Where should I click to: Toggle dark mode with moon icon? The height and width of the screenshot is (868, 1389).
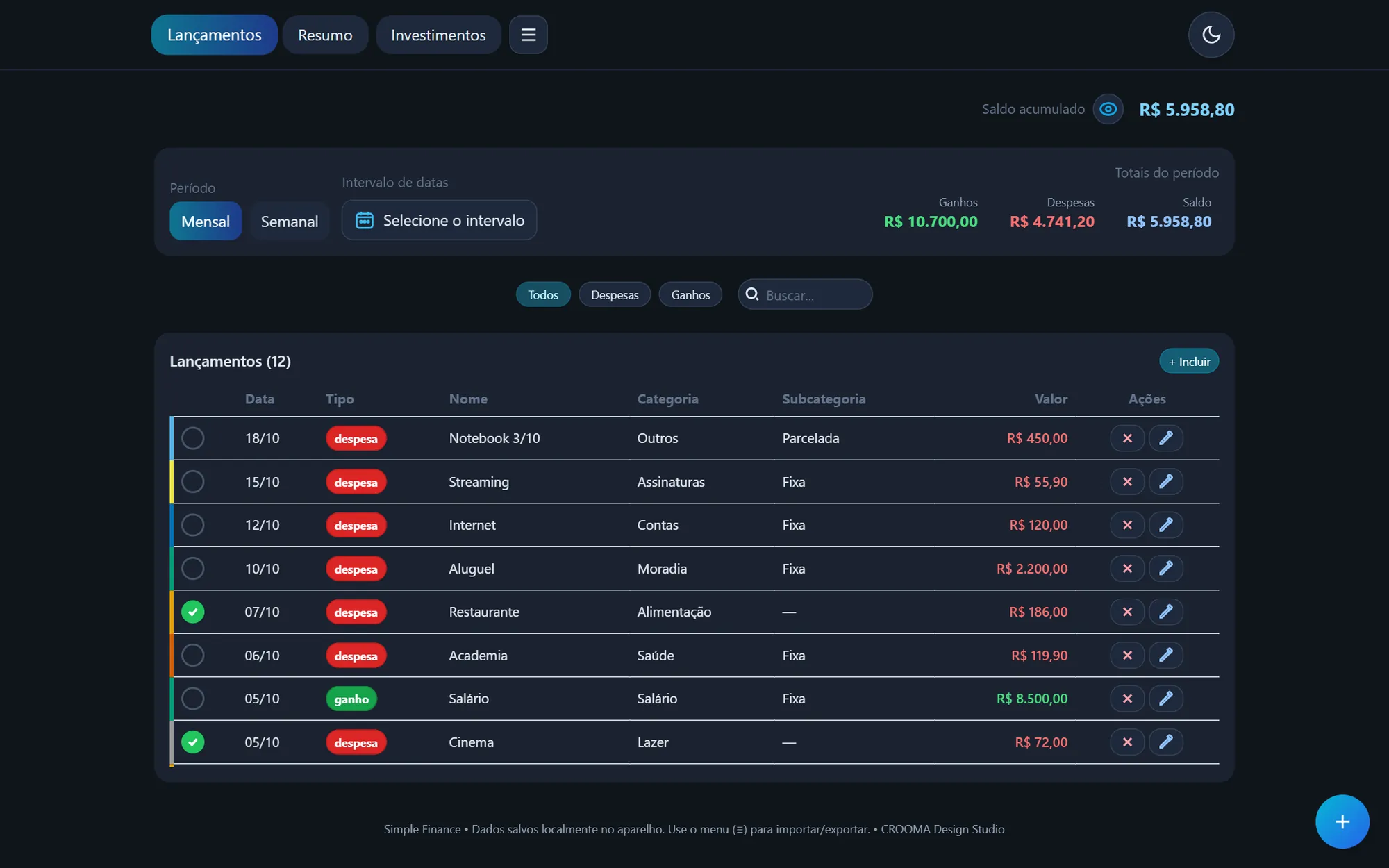(1211, 35)
